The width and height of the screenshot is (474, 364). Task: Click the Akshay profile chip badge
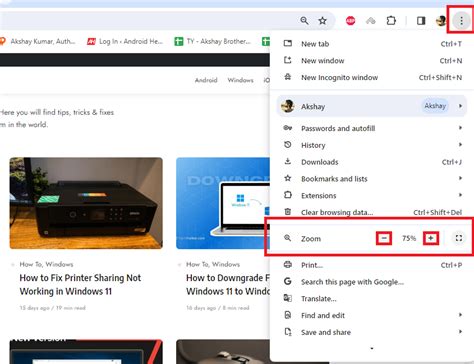(435, 106)
